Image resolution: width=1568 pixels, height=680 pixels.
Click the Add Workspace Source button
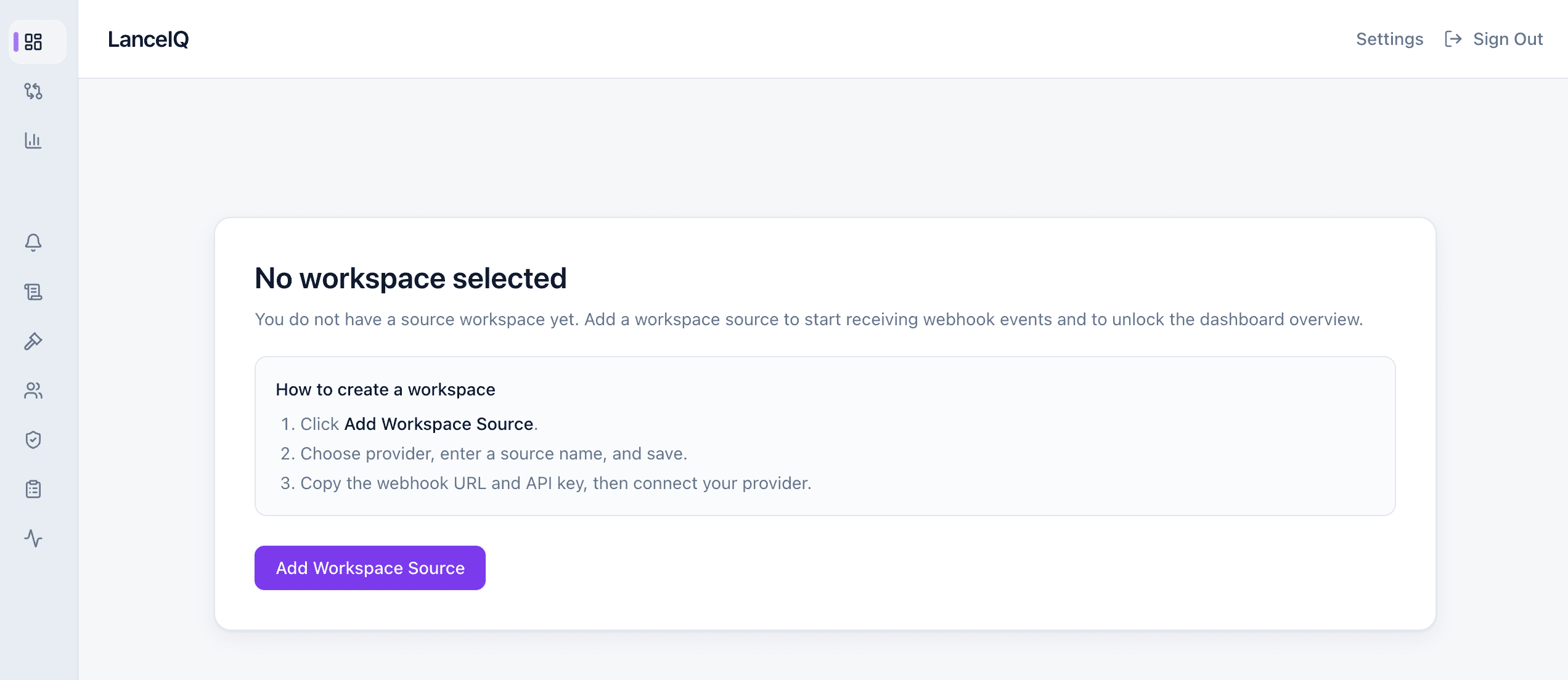[370, 567]
